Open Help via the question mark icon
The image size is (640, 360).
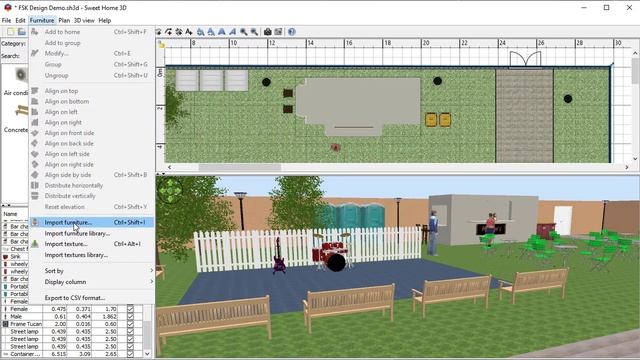[291, 32]
